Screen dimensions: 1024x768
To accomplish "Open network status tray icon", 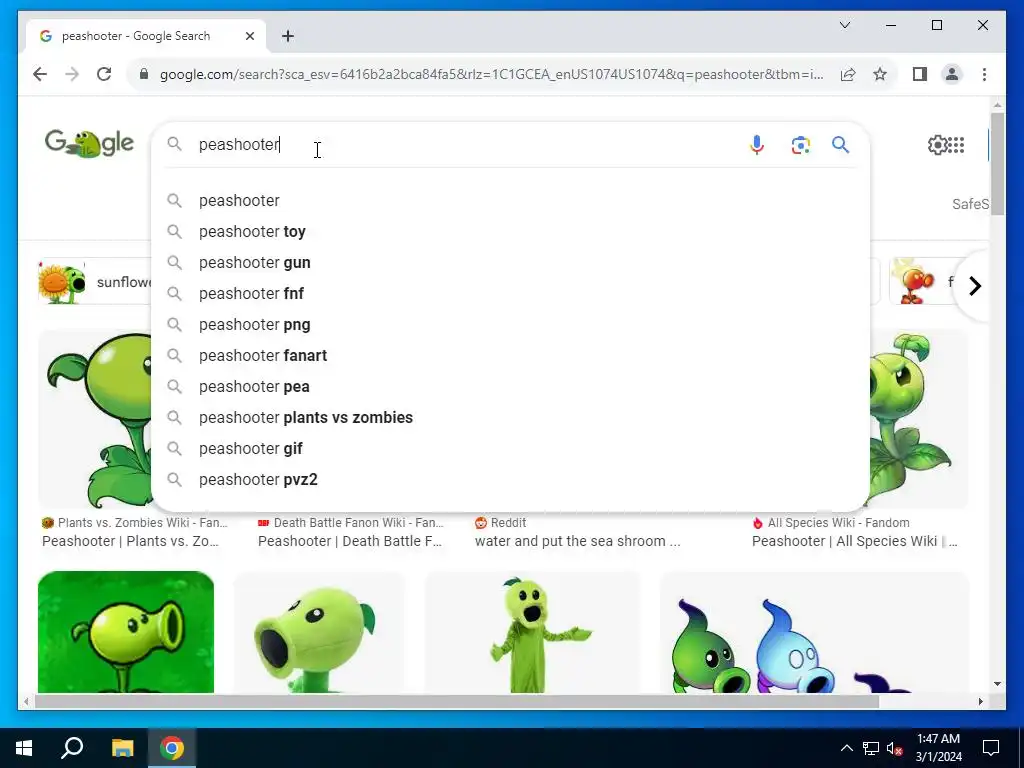I will (x=871, y=748).
